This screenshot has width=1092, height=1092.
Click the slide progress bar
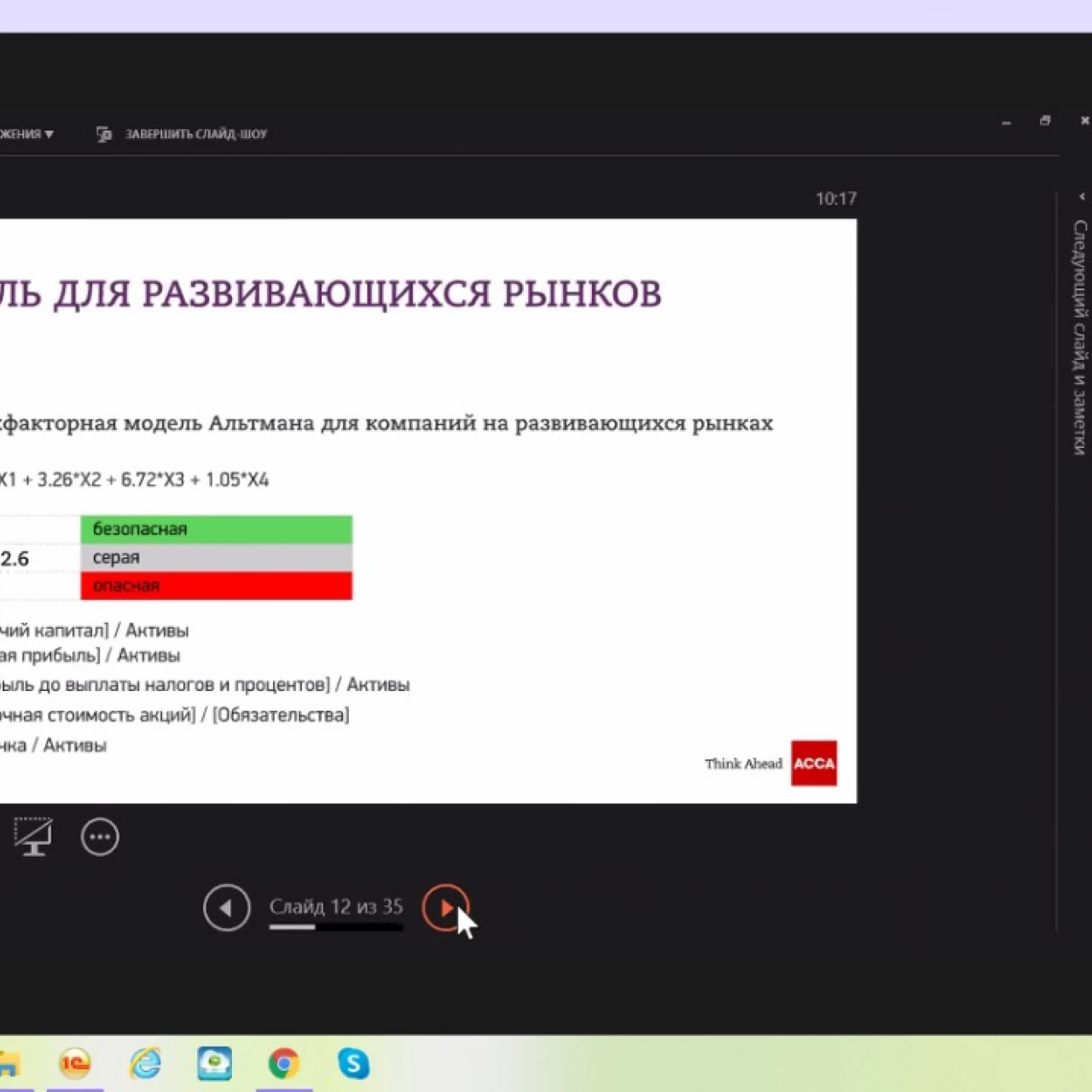[336, 927]
